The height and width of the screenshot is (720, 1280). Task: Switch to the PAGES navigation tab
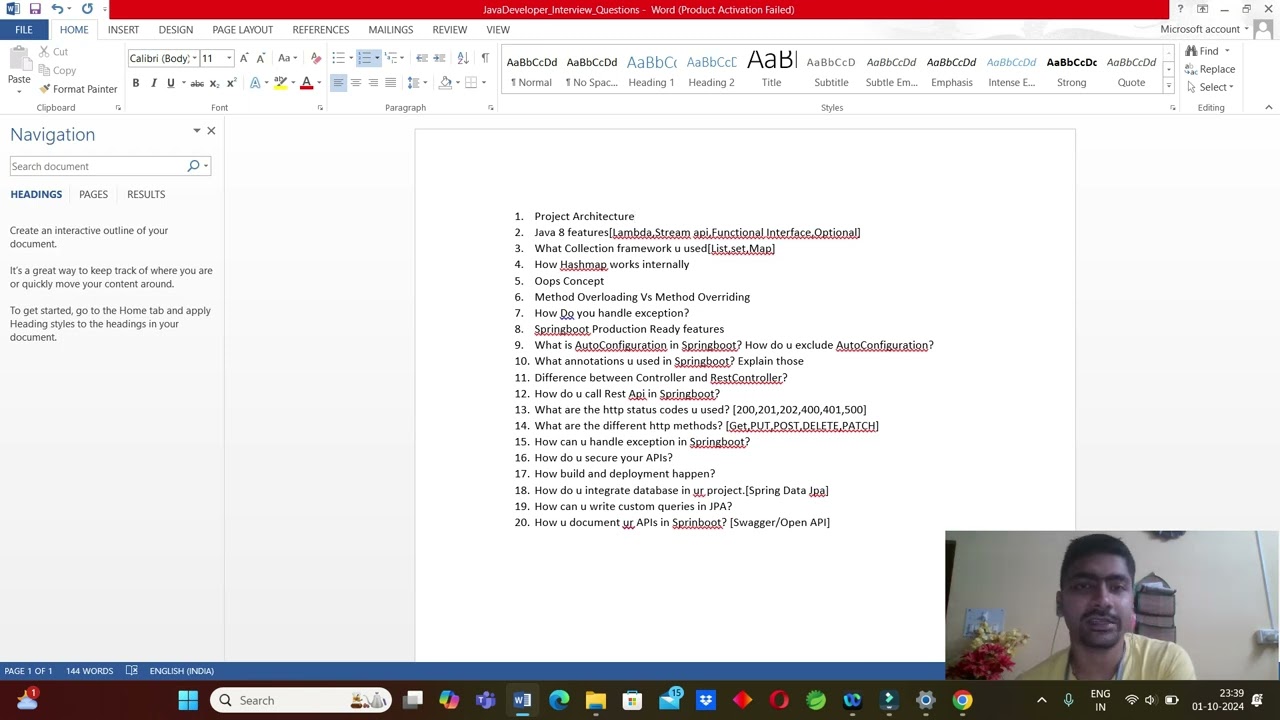click(93, 194)
